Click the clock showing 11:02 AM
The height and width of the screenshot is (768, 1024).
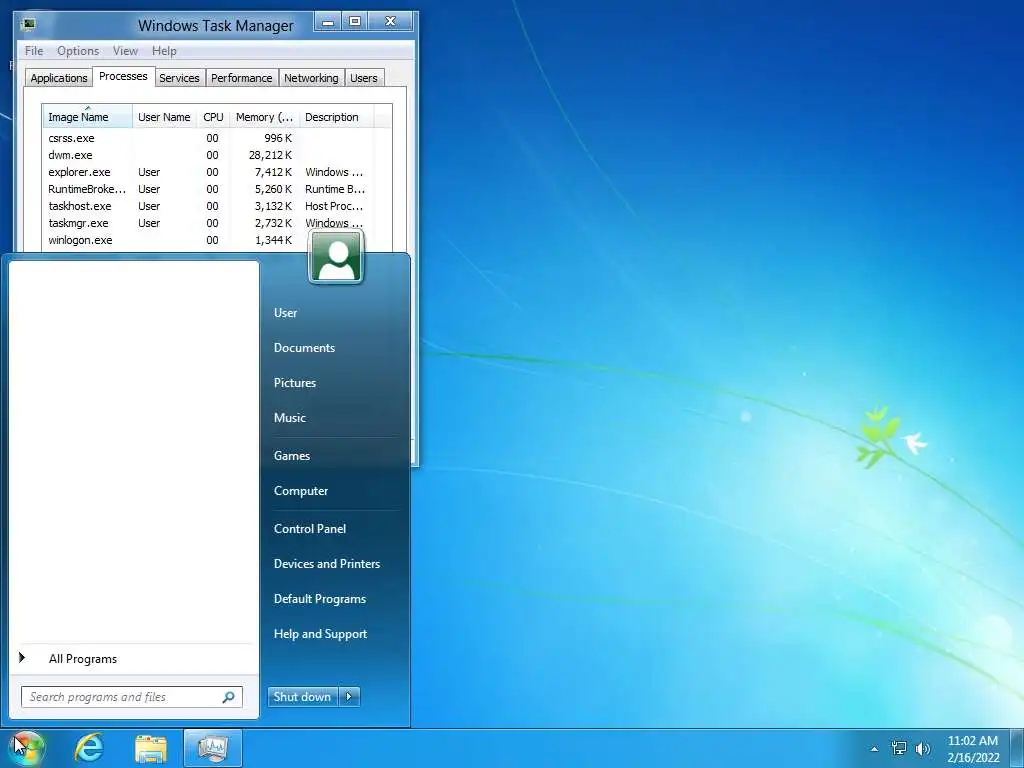pyautogui.click(x=973, y=741)
